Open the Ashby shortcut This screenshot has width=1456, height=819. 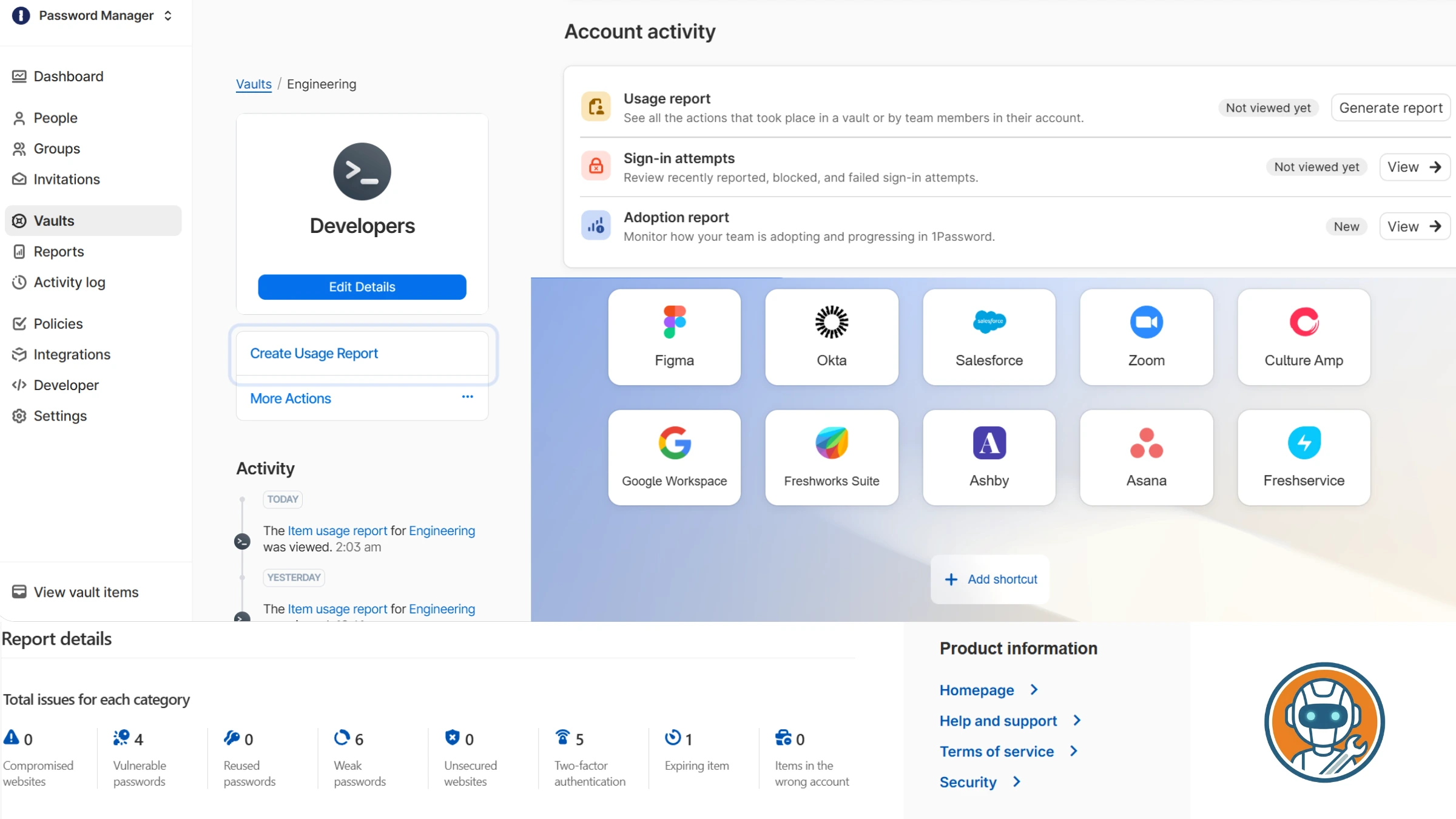pyautogui.click(x=988, y=457)
